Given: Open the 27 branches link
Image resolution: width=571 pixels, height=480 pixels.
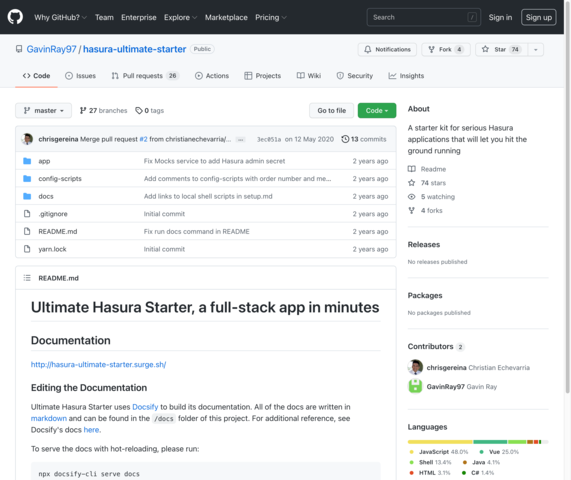Looking at the screenshot, I should pyautogui.click(x=103, y=110).
